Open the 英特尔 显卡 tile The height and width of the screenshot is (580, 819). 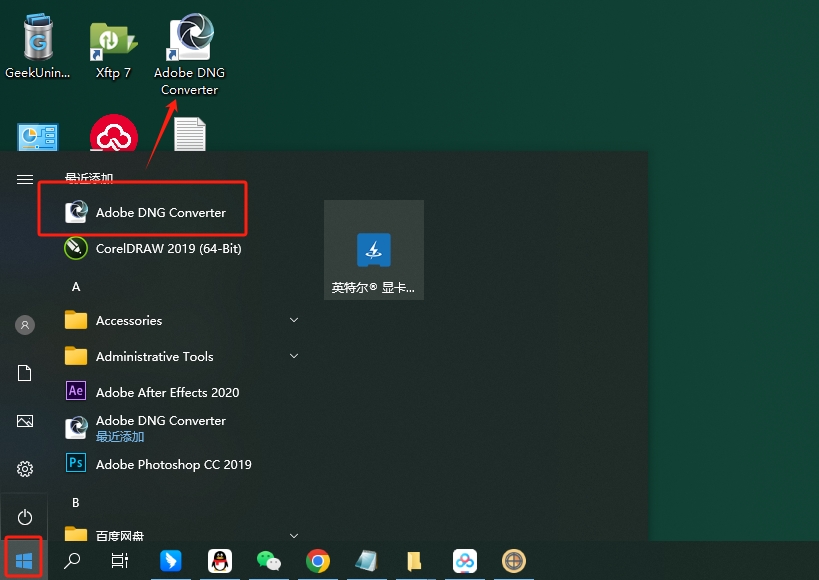point(374,250)
